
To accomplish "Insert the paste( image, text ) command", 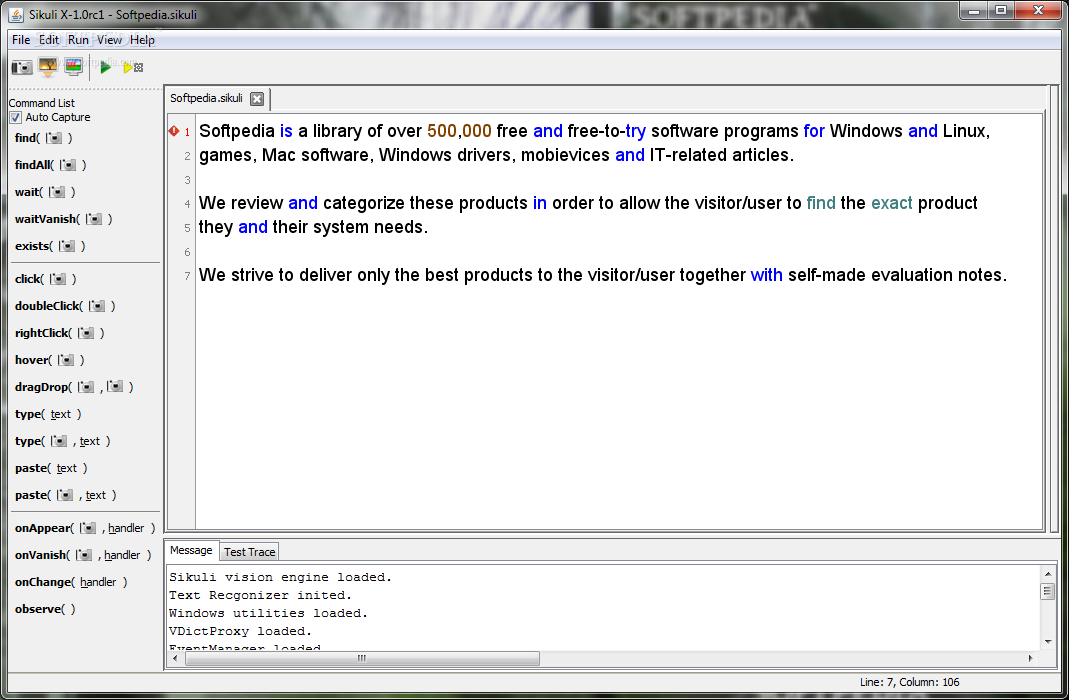I will click(x=65, y=495).
